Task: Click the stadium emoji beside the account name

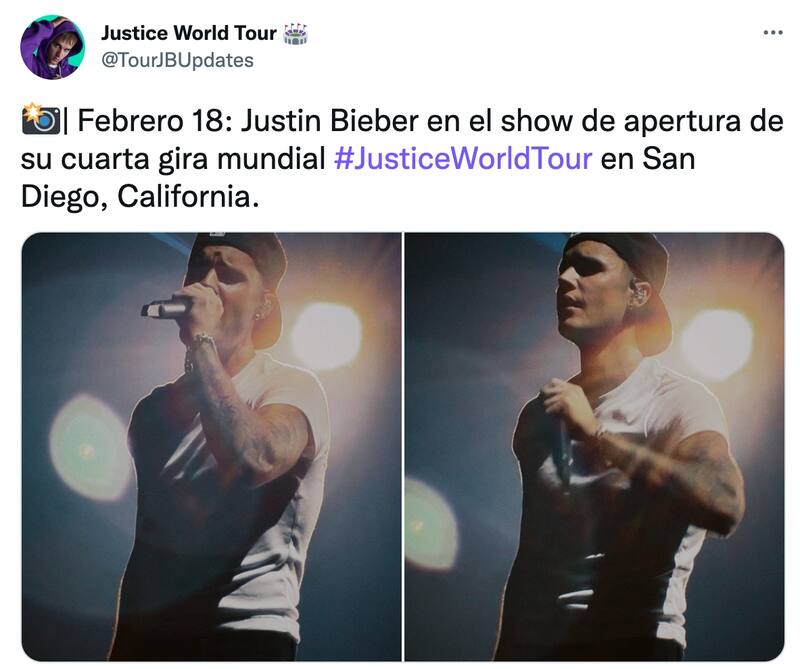Action: 295,34
